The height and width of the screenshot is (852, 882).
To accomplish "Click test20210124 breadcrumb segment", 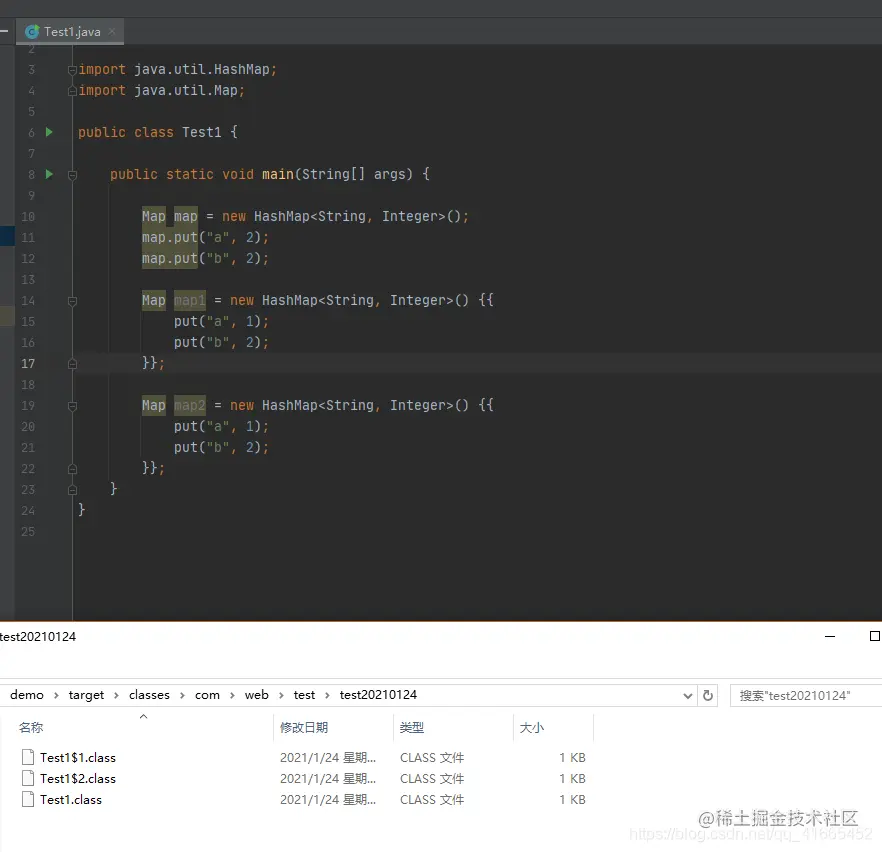I will (x=378, y=695).
